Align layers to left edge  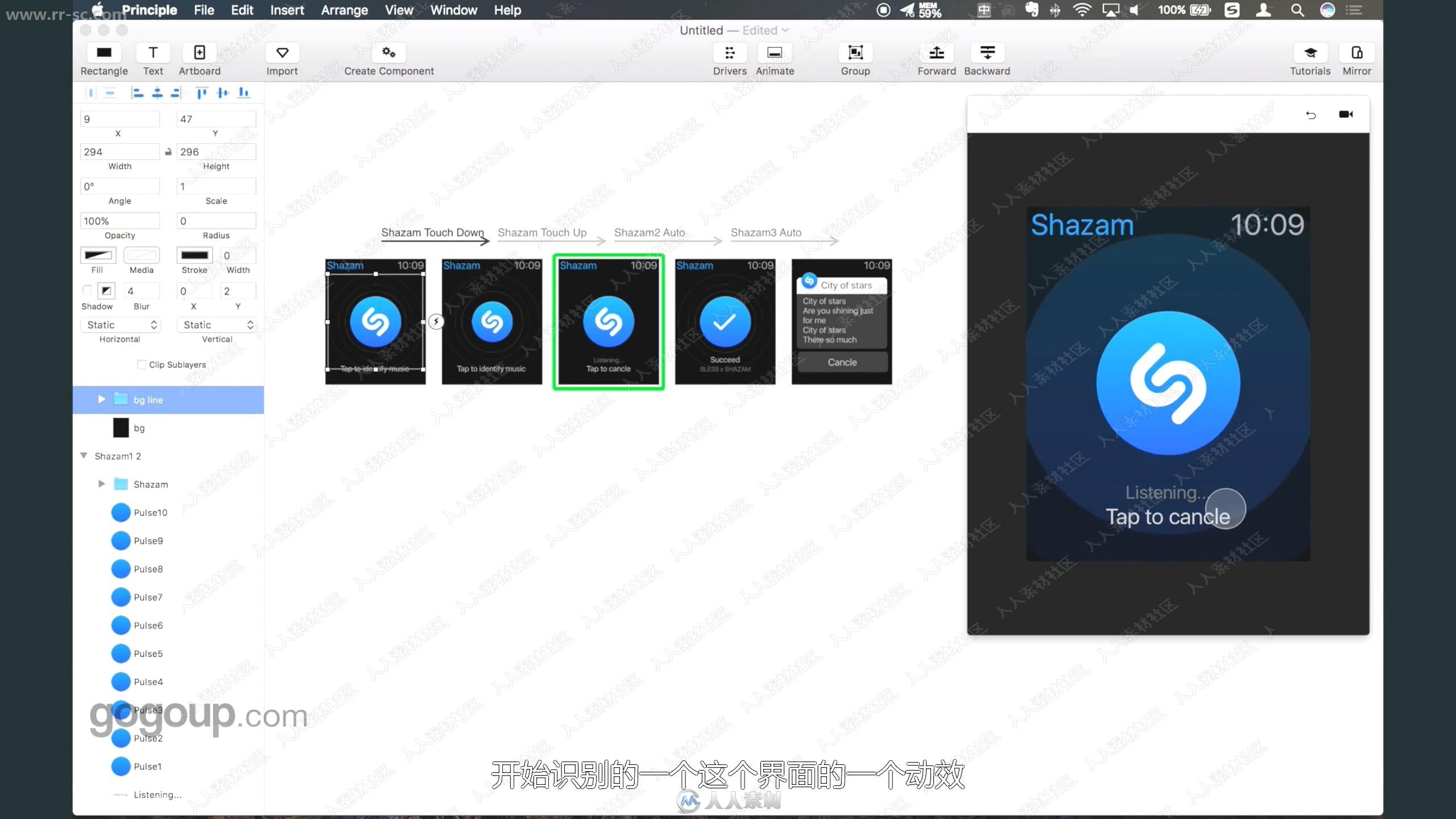[x=137, y=93]
